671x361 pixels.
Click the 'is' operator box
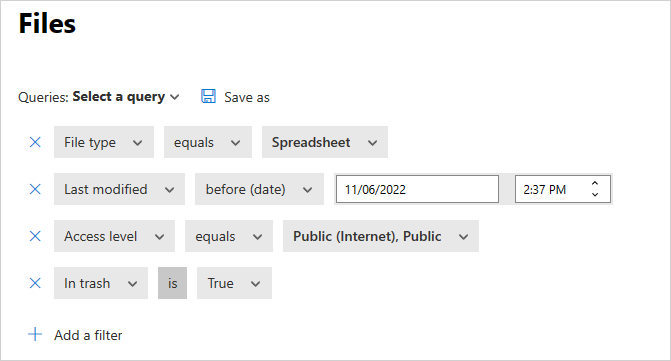click(172, 283)
